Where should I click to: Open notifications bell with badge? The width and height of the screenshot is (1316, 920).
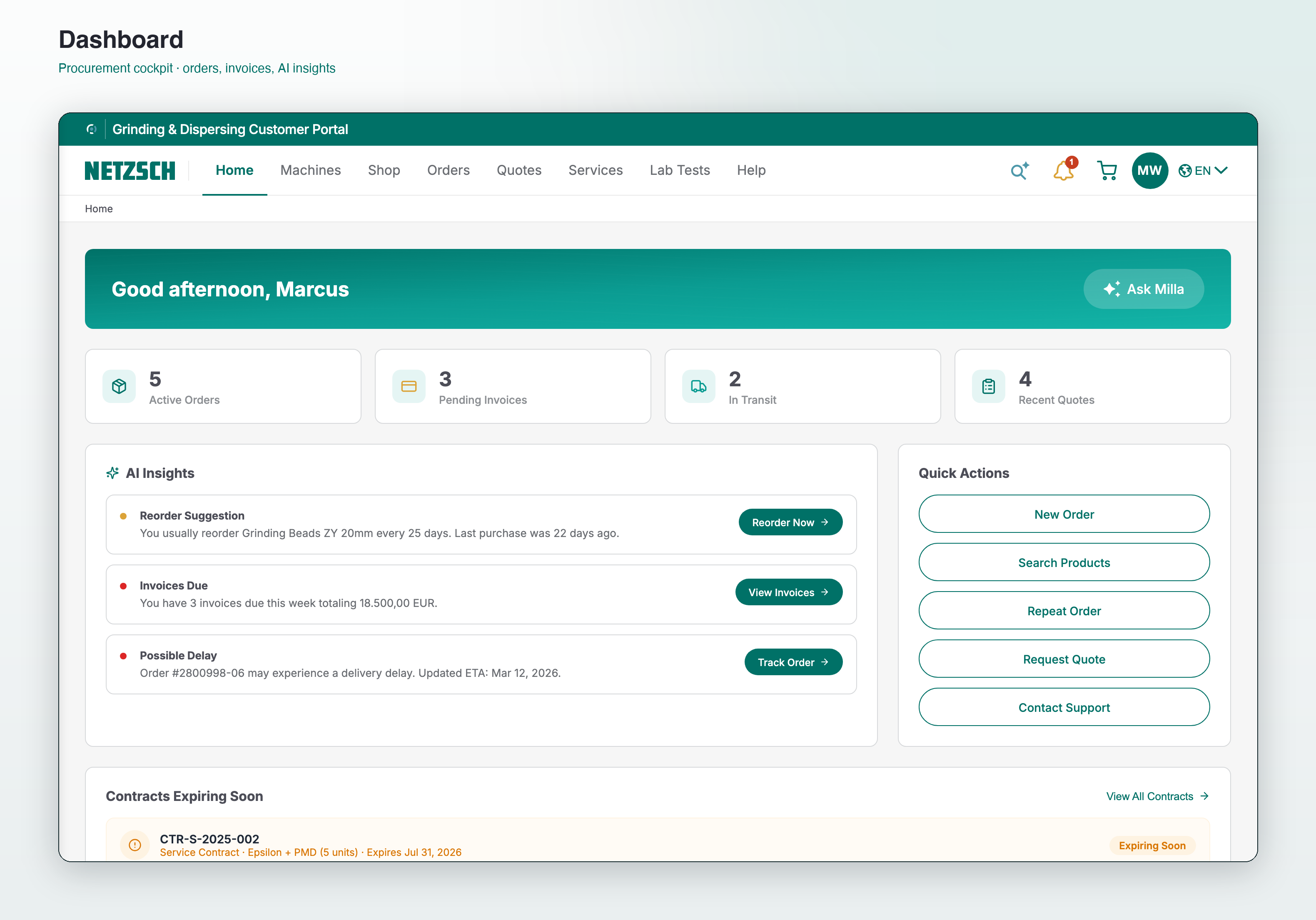(x=1064, y=170)
